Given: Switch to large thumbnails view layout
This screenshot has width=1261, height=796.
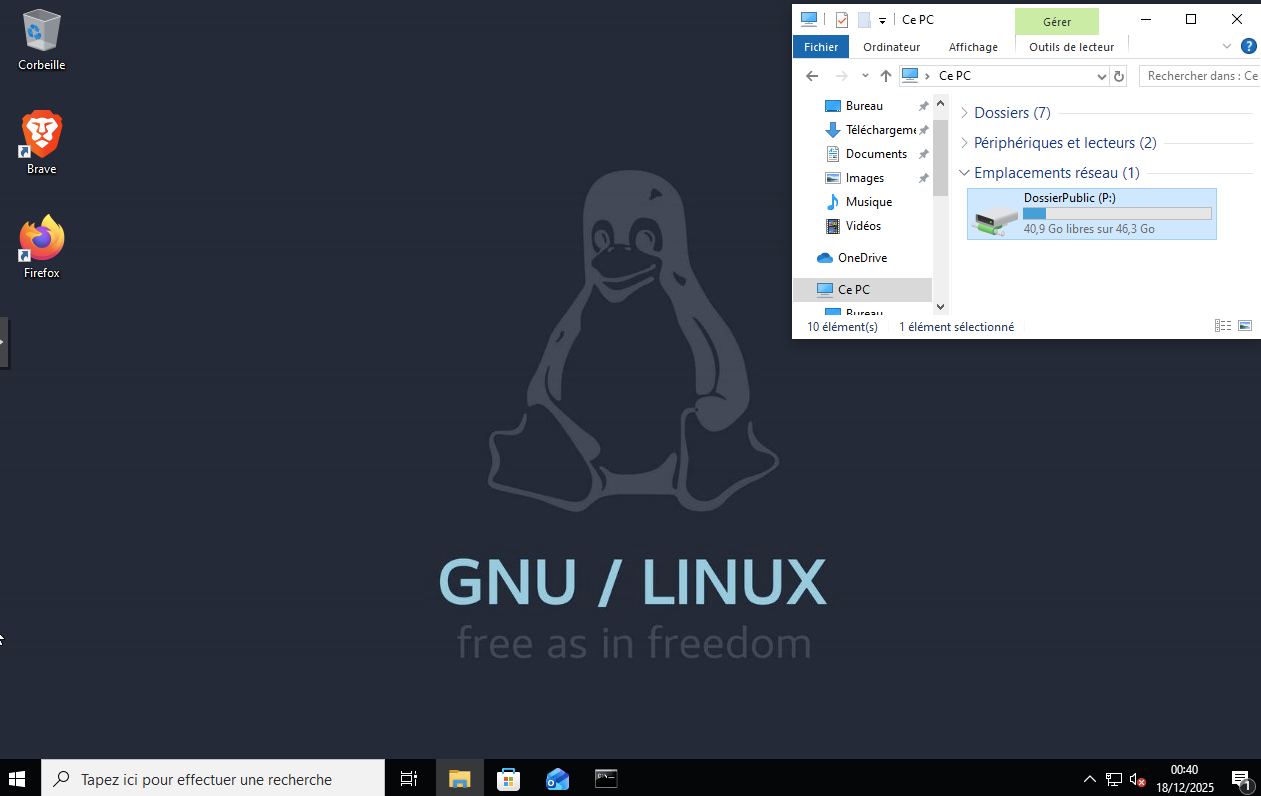Looking at the screenshot, I should [x=1245, y=326].
